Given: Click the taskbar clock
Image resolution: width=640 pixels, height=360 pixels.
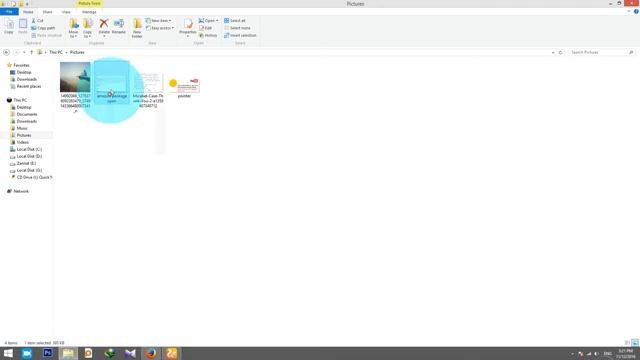Looking at the screenshot, I should [x=625, y=353].
